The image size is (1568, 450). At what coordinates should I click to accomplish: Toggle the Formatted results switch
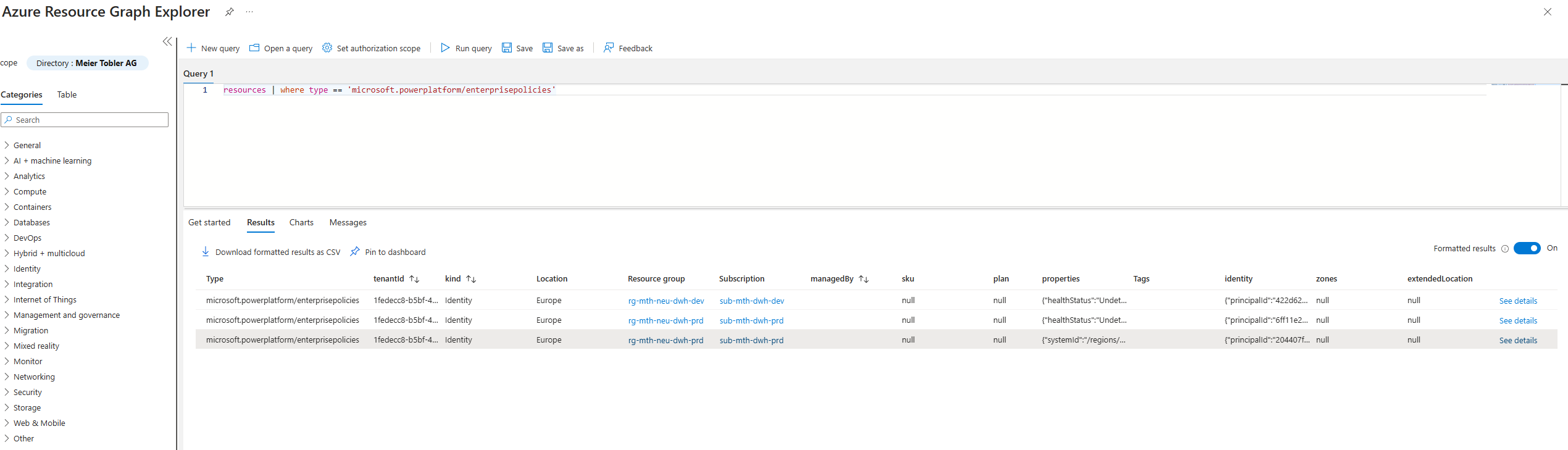[1527, 248]
